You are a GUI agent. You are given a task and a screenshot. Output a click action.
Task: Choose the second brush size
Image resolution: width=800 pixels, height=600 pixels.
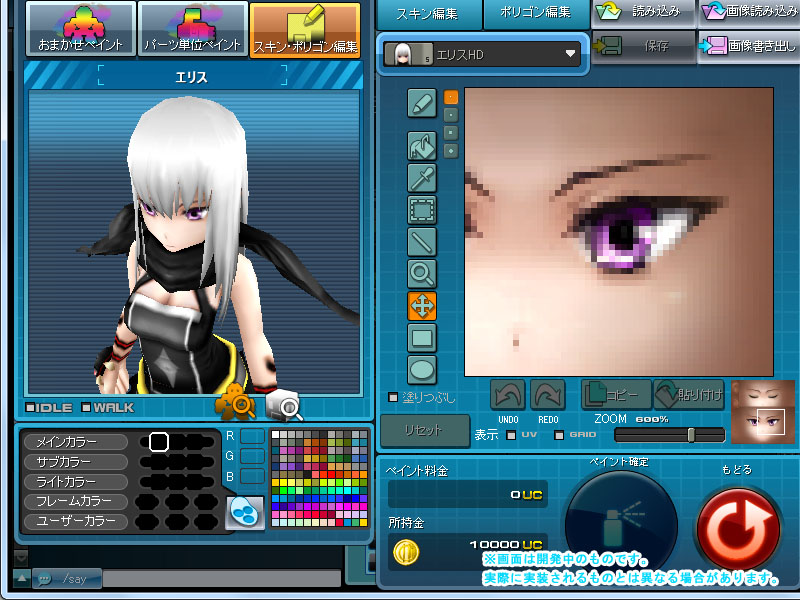click(x=451, y=115)
